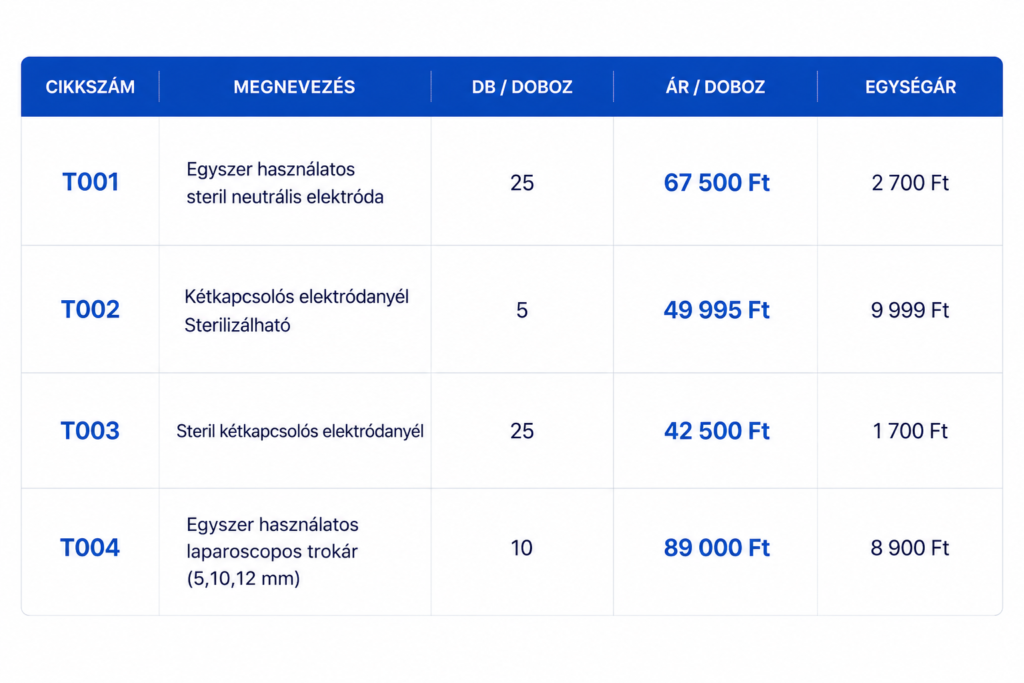Click Steril kétkapcsolós elektródanyél product name
Screen dimensions: 1024x683
tap(300, 431)
